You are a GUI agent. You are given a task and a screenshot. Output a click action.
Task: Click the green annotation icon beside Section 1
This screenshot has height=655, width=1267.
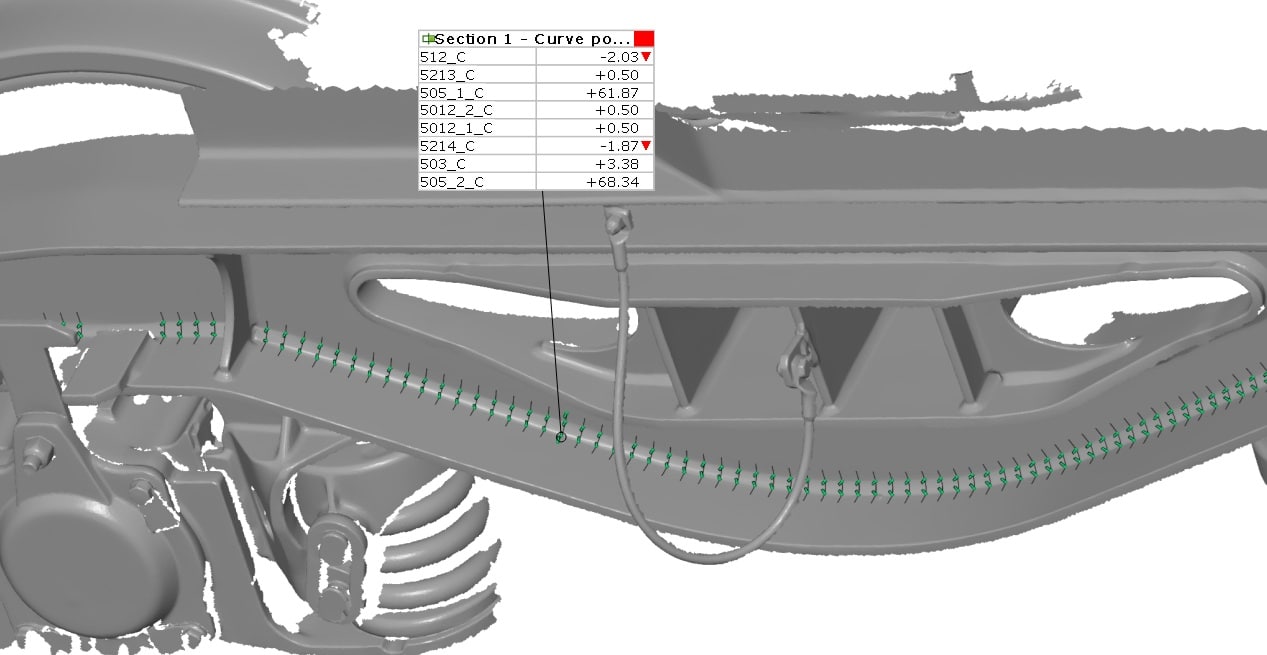[x=427, y=39]
